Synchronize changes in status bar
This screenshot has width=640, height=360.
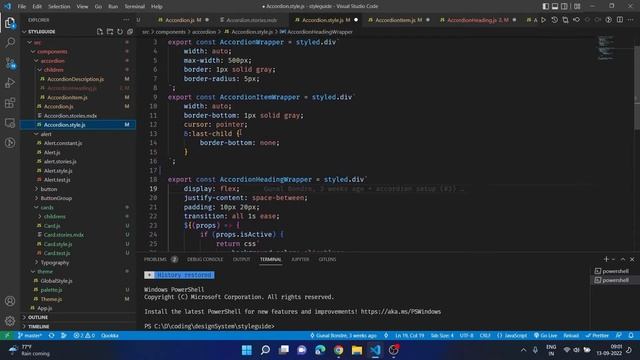click(51, 336)
